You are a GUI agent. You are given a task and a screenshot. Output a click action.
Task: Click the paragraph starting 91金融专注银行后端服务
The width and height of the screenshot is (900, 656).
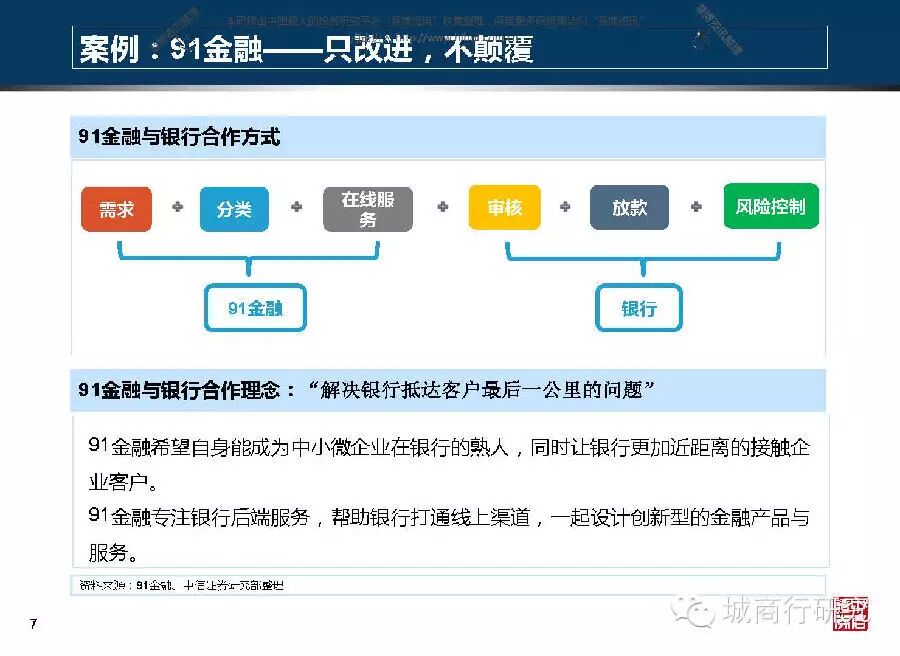point(449,534)
